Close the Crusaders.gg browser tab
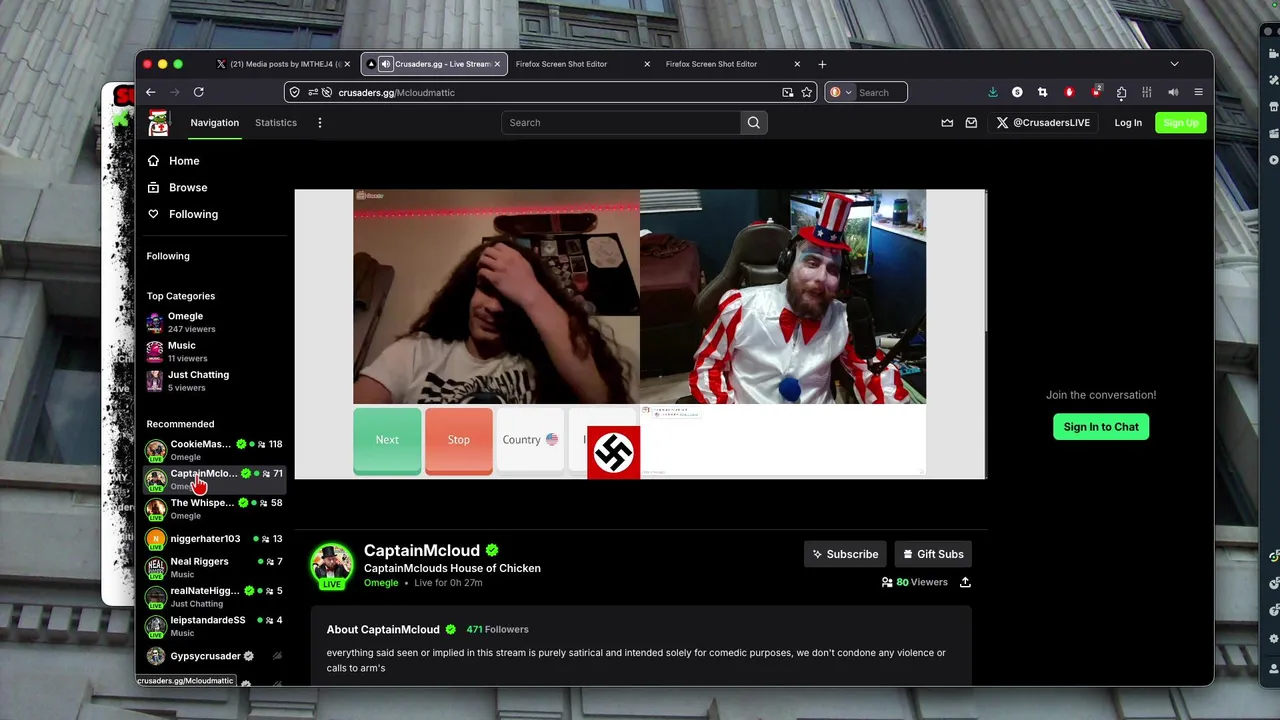 click(497, 64)
